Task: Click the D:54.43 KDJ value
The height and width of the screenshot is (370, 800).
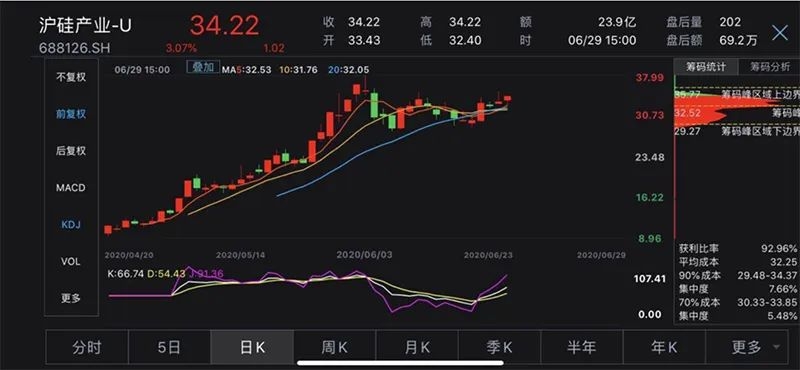Action: pyautogui.click(x=166, y=274)
